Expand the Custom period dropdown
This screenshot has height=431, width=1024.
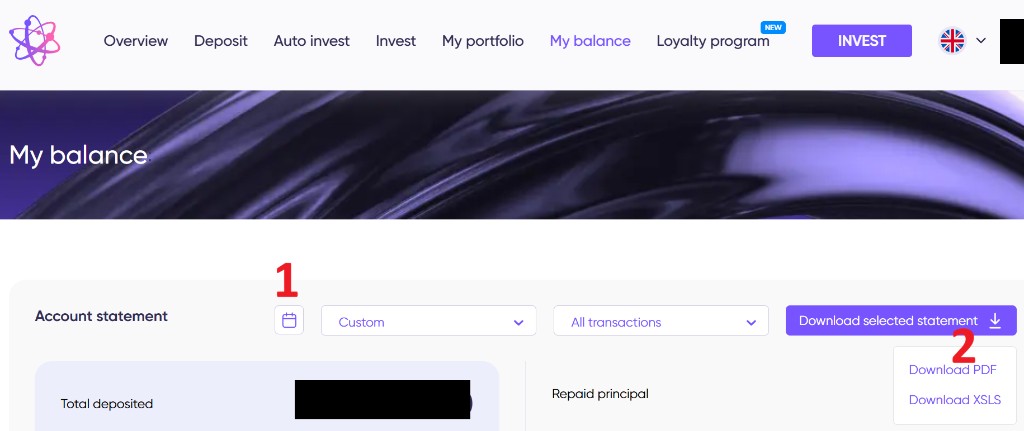pyautogui.click(x=429, y=322)
